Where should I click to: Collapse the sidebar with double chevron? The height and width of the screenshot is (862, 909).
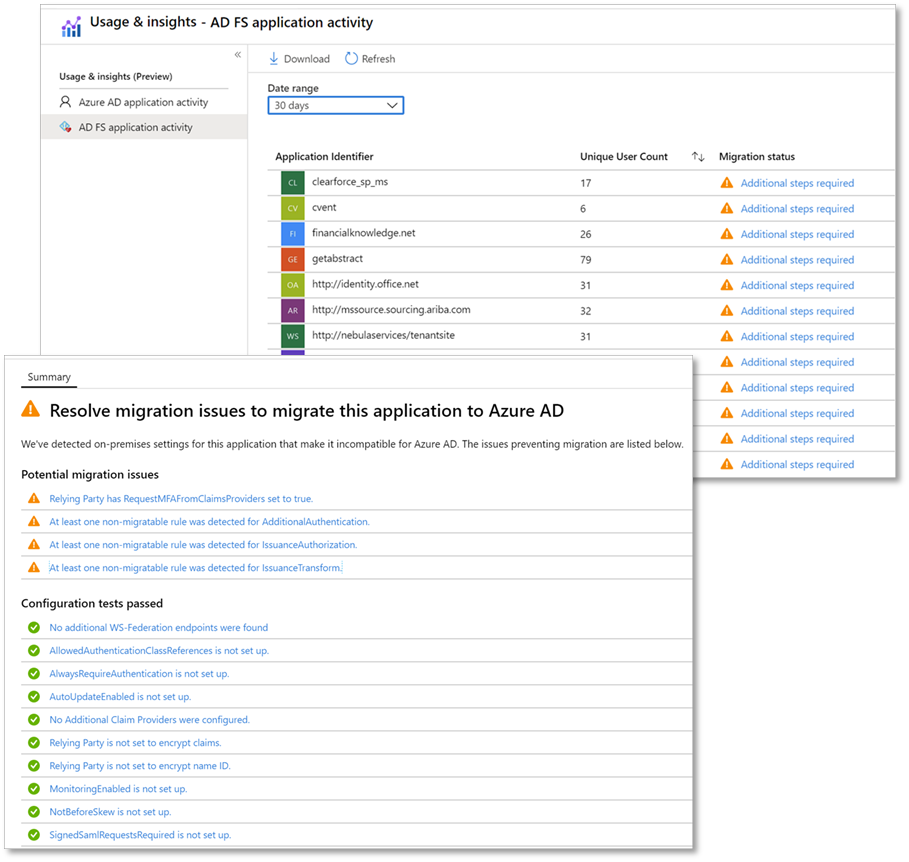pos(238,54)
